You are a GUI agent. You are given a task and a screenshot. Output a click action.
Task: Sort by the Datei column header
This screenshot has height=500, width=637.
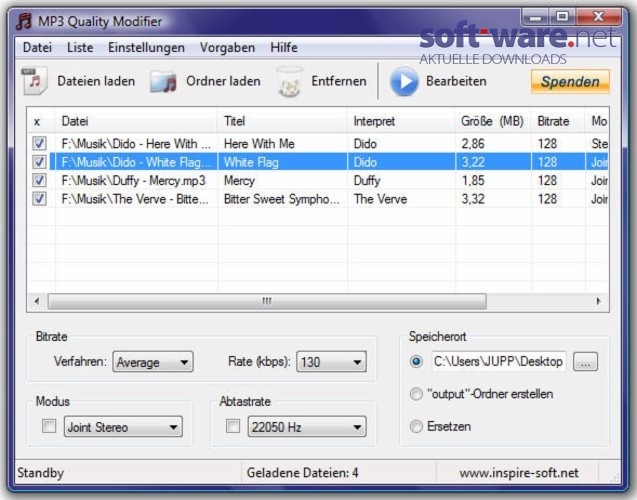pos(136,121)
